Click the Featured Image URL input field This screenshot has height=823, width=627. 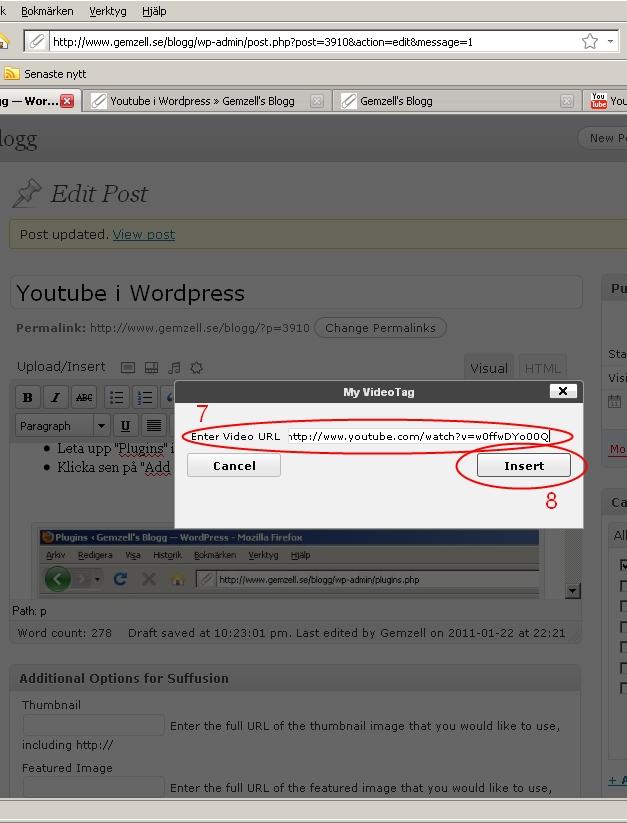tap(93, 787)
